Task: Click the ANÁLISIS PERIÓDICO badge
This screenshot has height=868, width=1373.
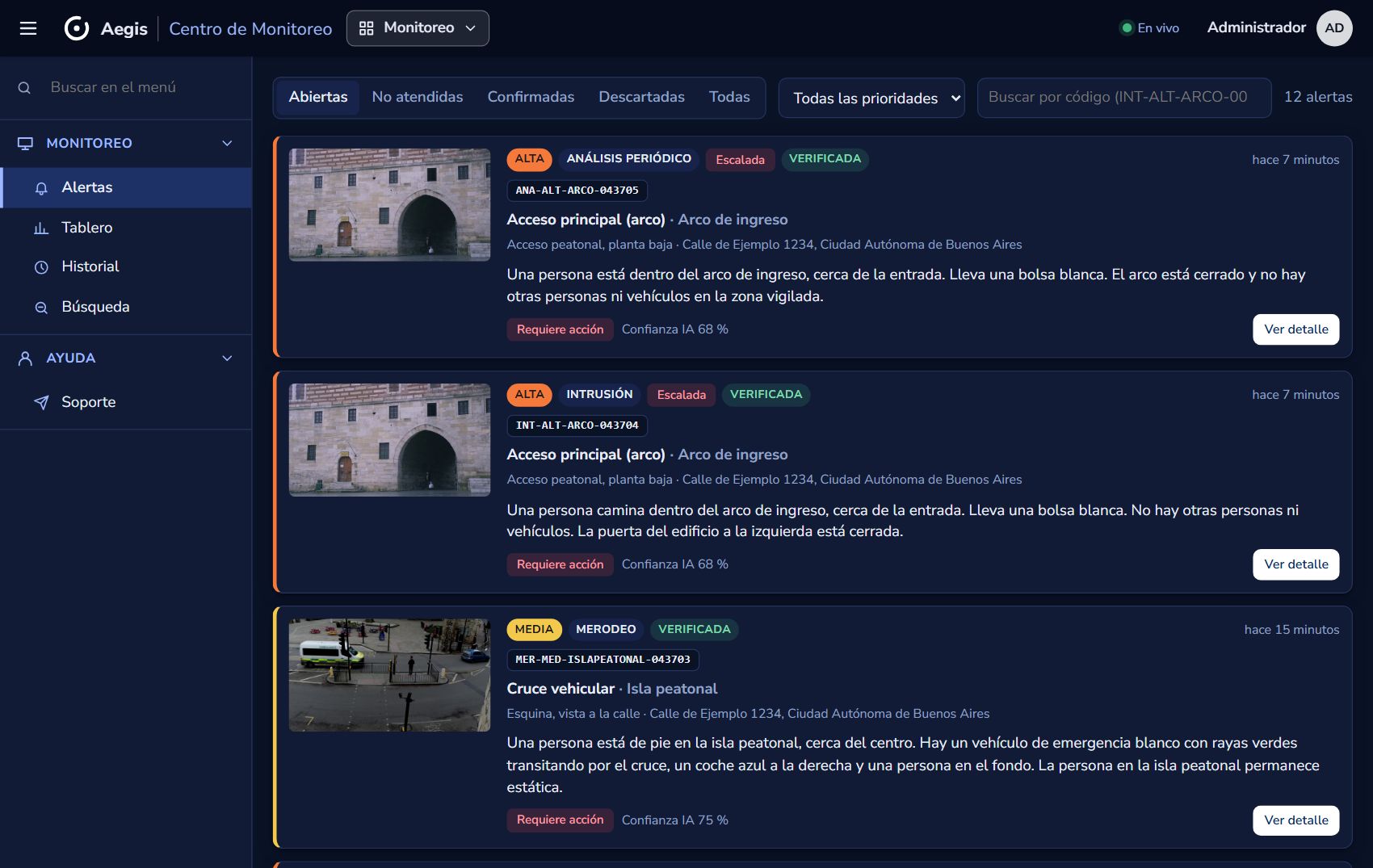Action: [x=628, y=159]
